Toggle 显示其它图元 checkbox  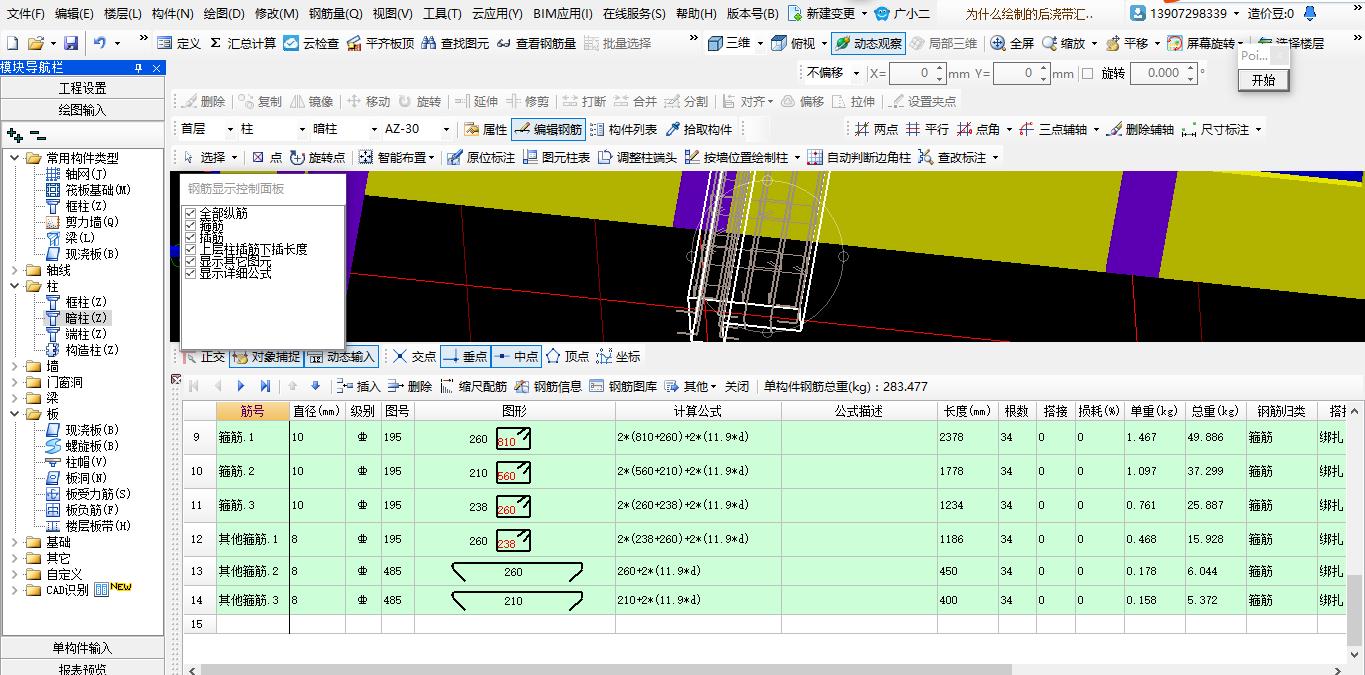pyautogui.click(x=190, y=262)
